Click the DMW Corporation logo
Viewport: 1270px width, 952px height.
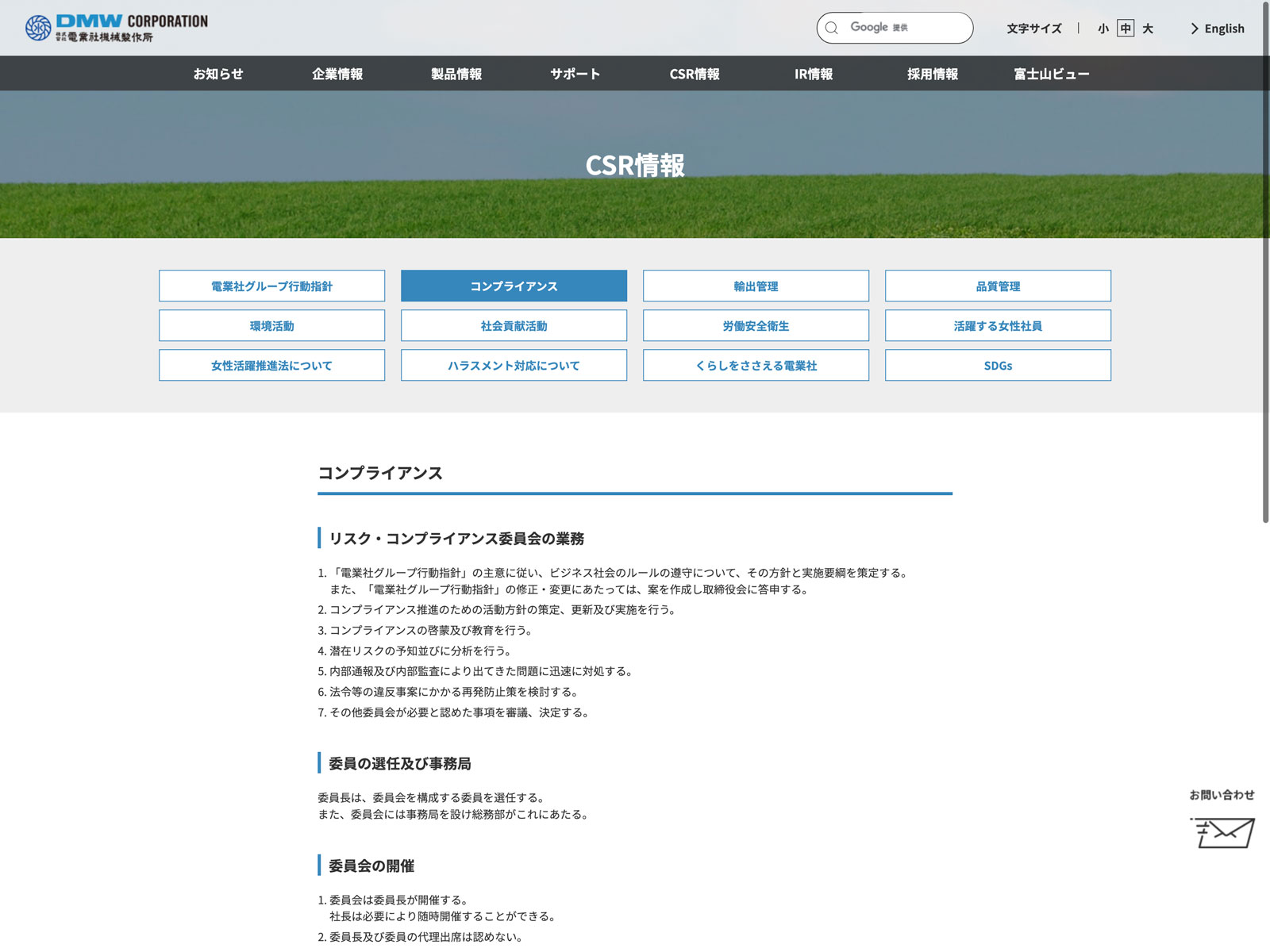pyautogui.click(x=116, y=28)
